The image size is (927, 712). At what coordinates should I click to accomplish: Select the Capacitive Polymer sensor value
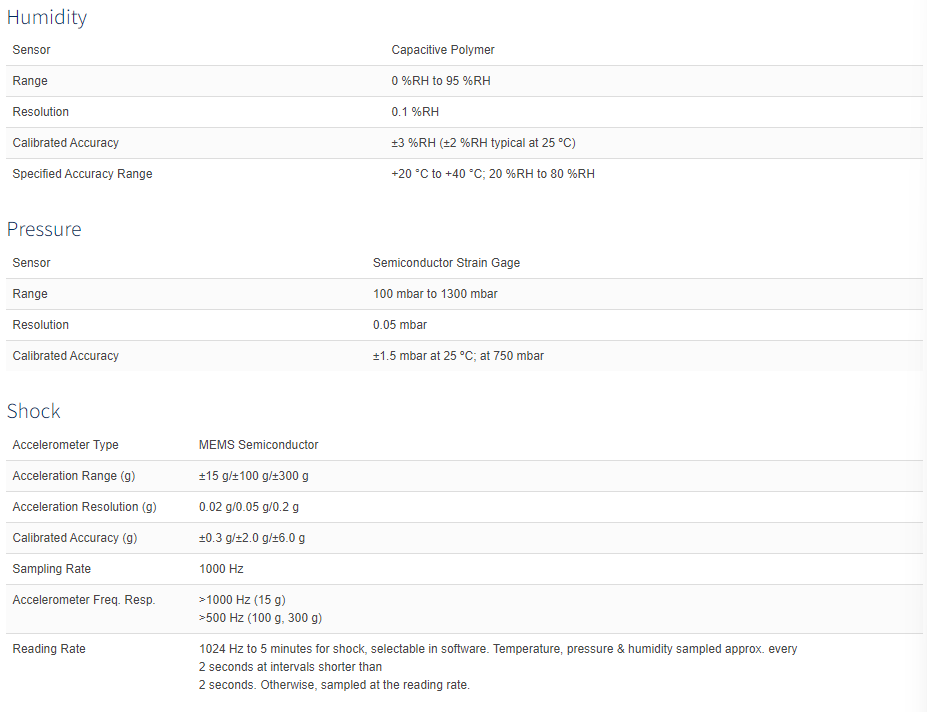coord(443,50)
